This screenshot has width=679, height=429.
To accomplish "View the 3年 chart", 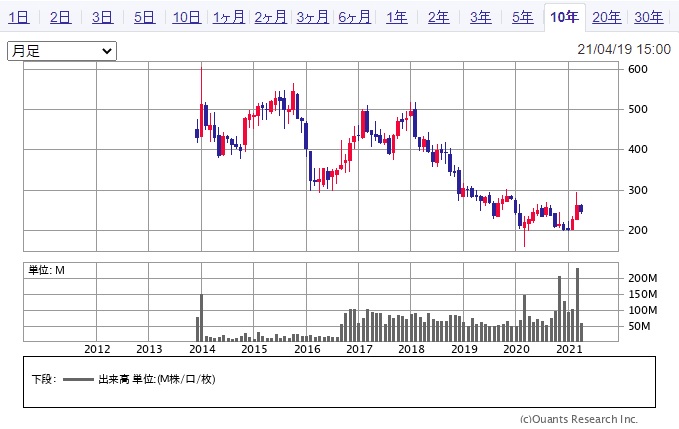I will pyautogui.click(x=481, y=17).
